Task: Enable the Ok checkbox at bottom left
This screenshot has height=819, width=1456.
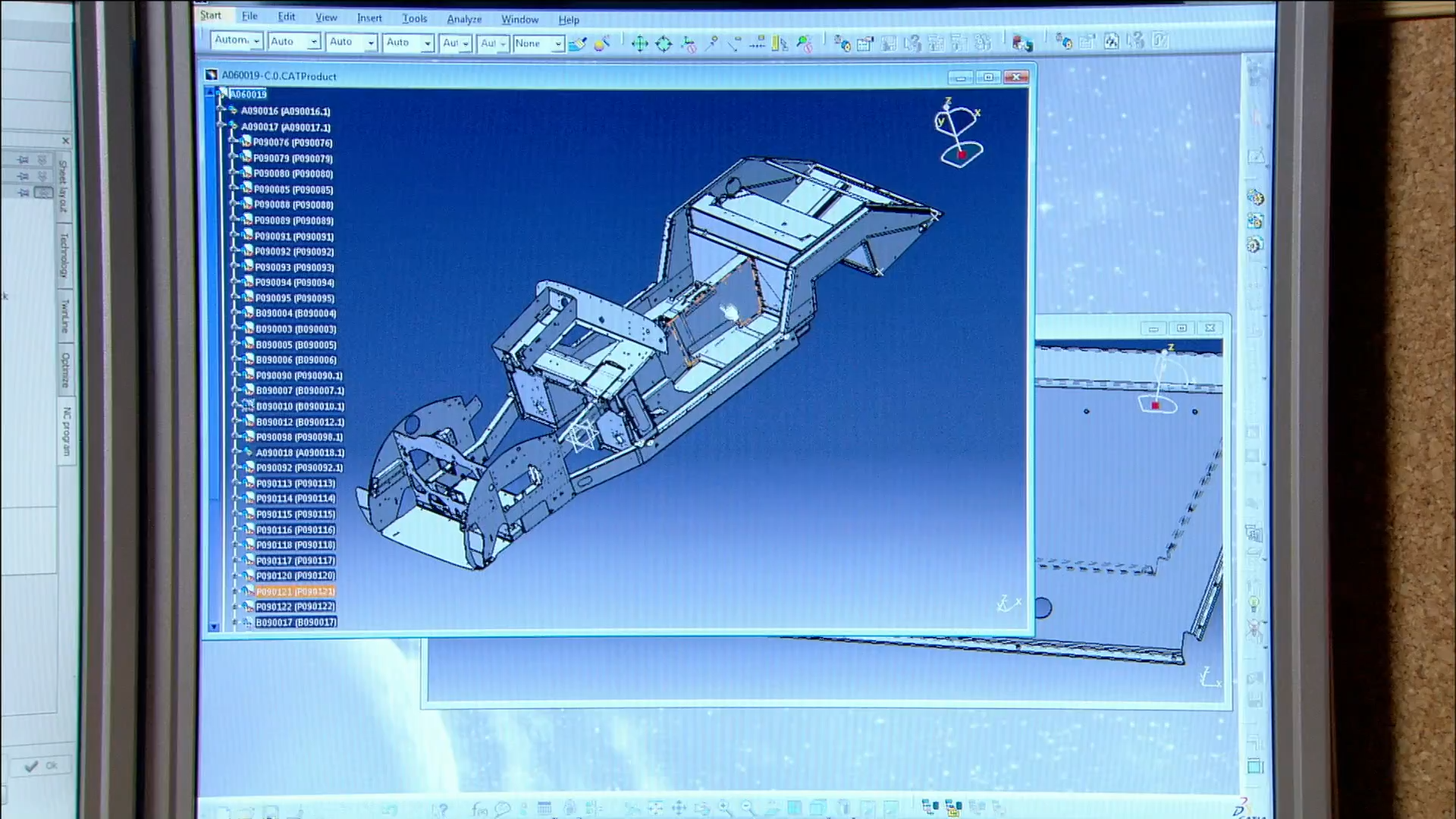Action: pyautogui.click(x=32, y=765)
